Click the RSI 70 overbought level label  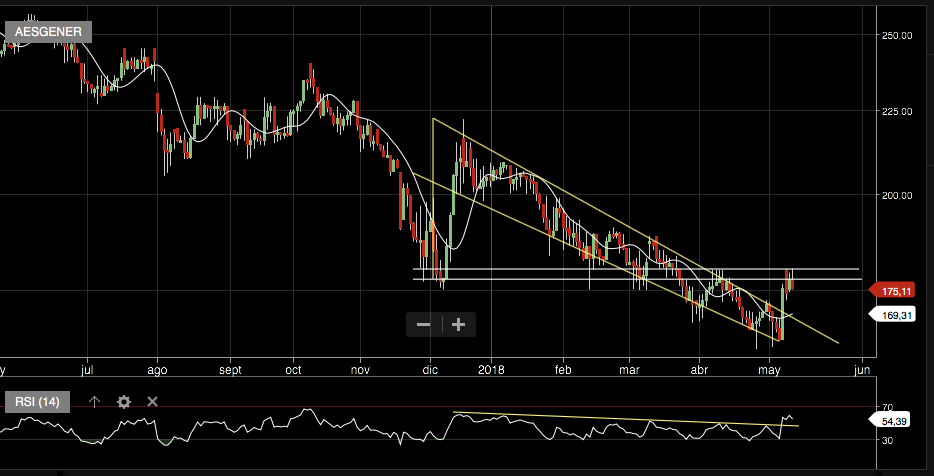point(886,408)
